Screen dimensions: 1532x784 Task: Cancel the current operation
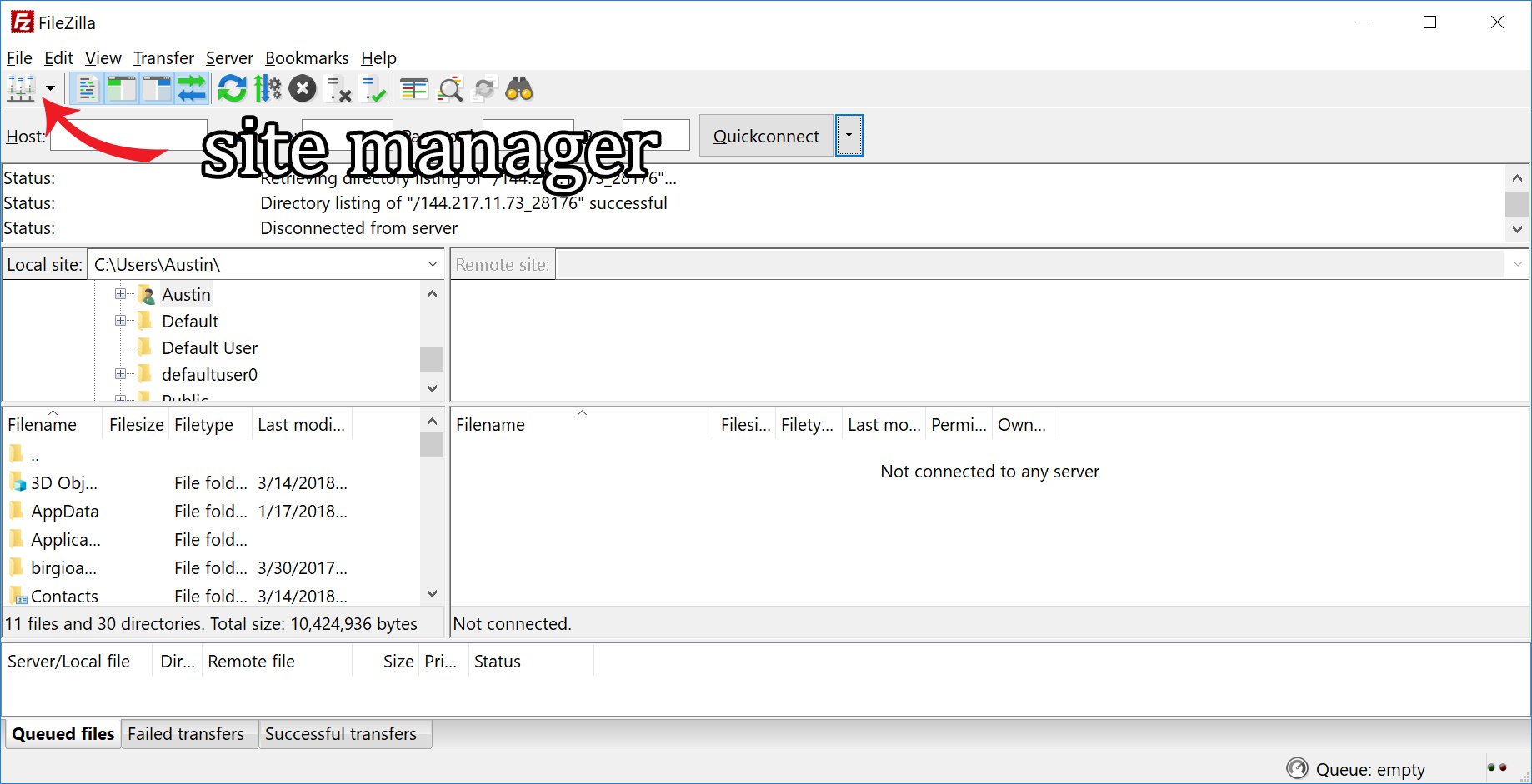[x=303, y=88]
